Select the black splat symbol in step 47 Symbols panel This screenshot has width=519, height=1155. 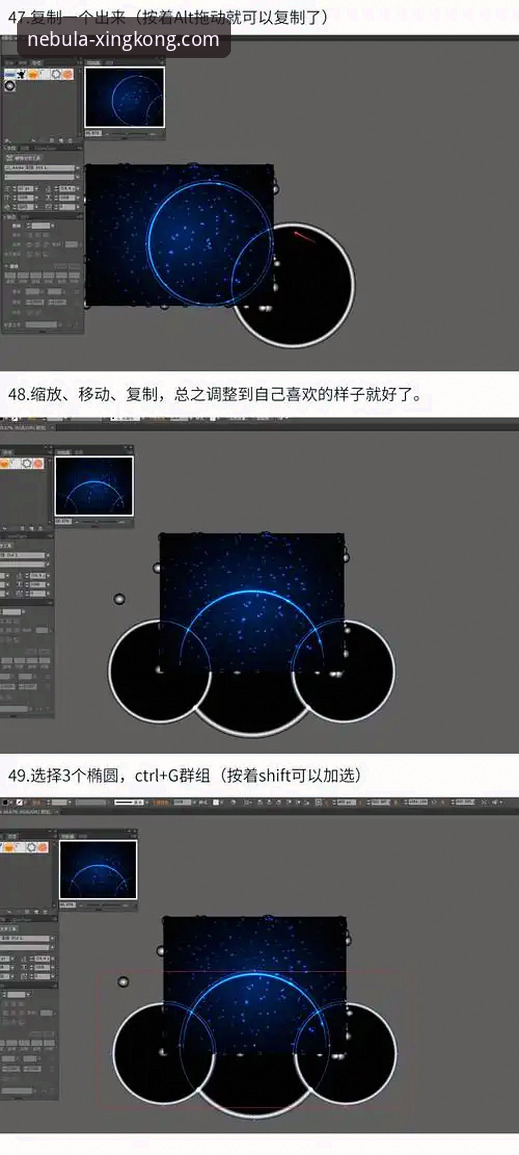coord(21,74)
